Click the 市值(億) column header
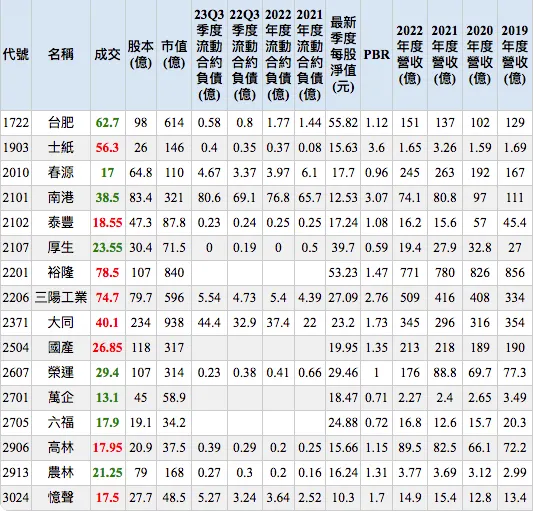 click(174, 54)
